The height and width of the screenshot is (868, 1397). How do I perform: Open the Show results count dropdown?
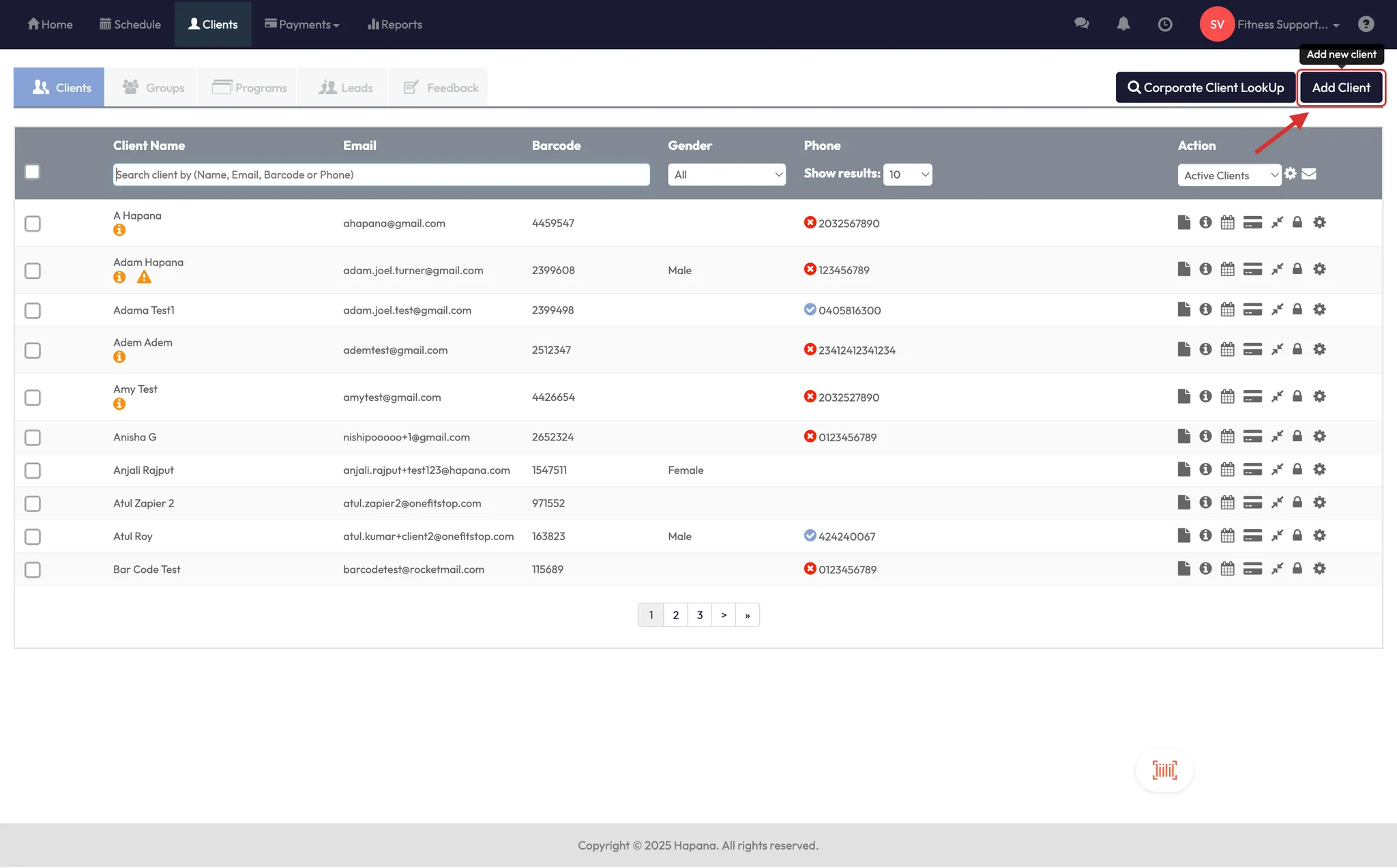tap(908, 175)
